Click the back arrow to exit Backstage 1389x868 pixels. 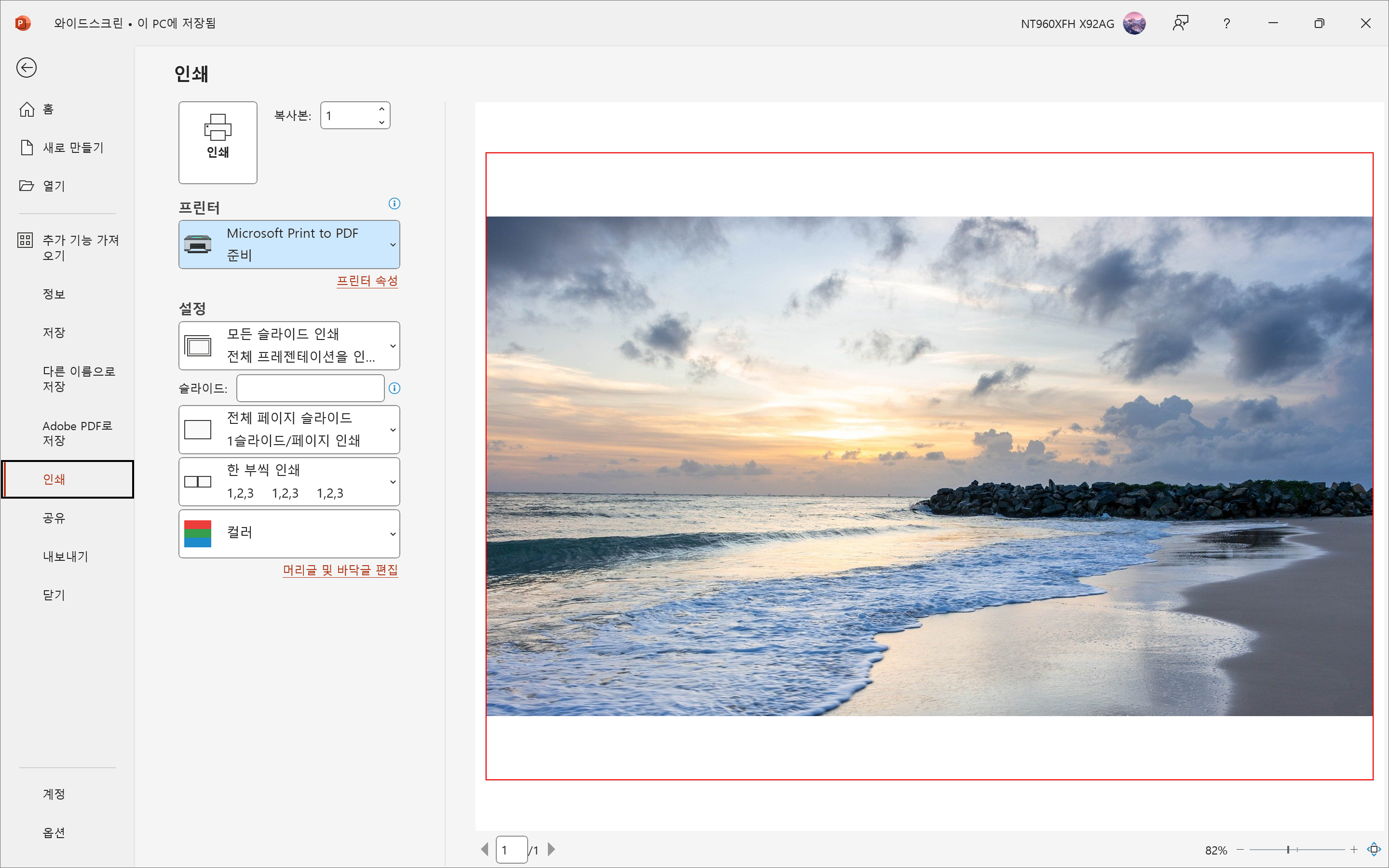tap(27, 68)
